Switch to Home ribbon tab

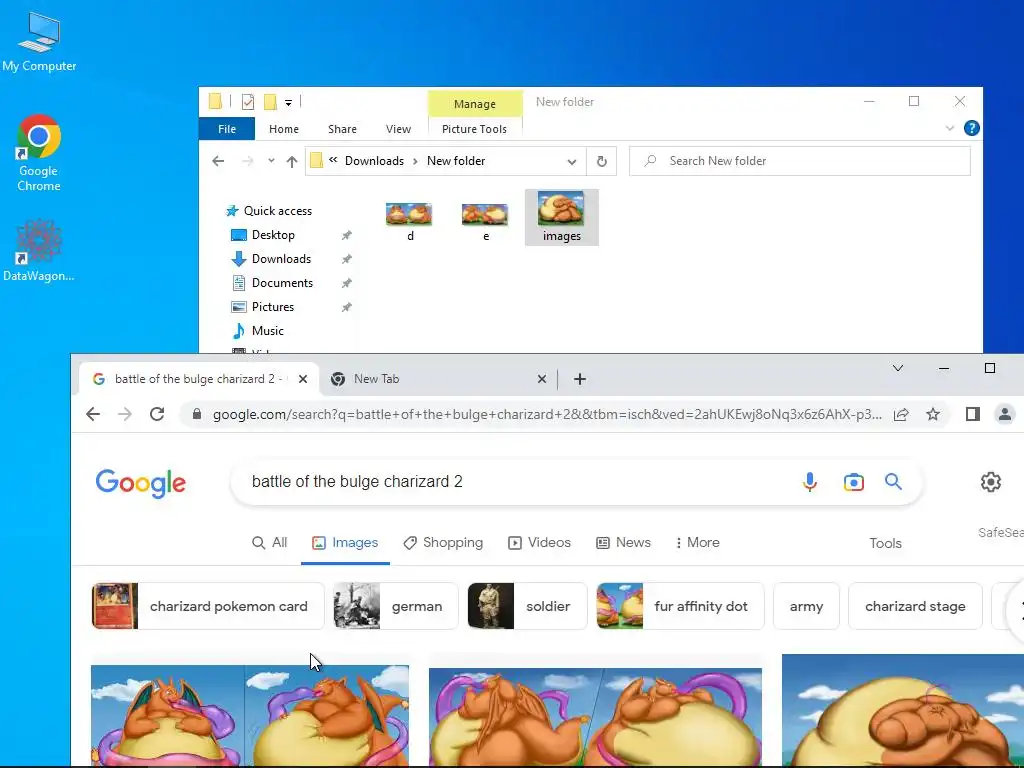click(283, 129)
